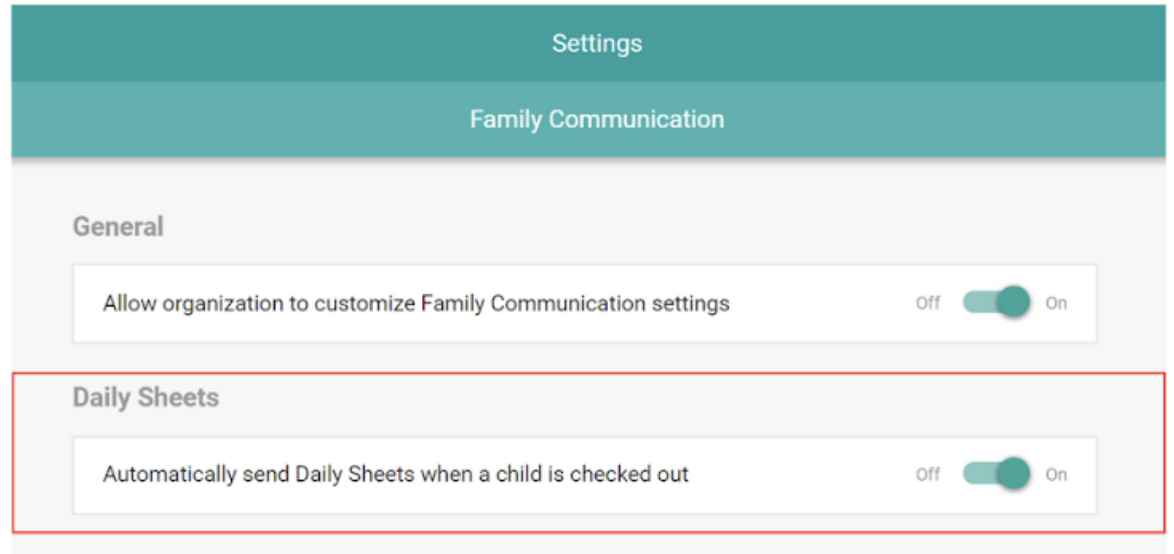Click the Settings header bar

[x=587, y=43]
